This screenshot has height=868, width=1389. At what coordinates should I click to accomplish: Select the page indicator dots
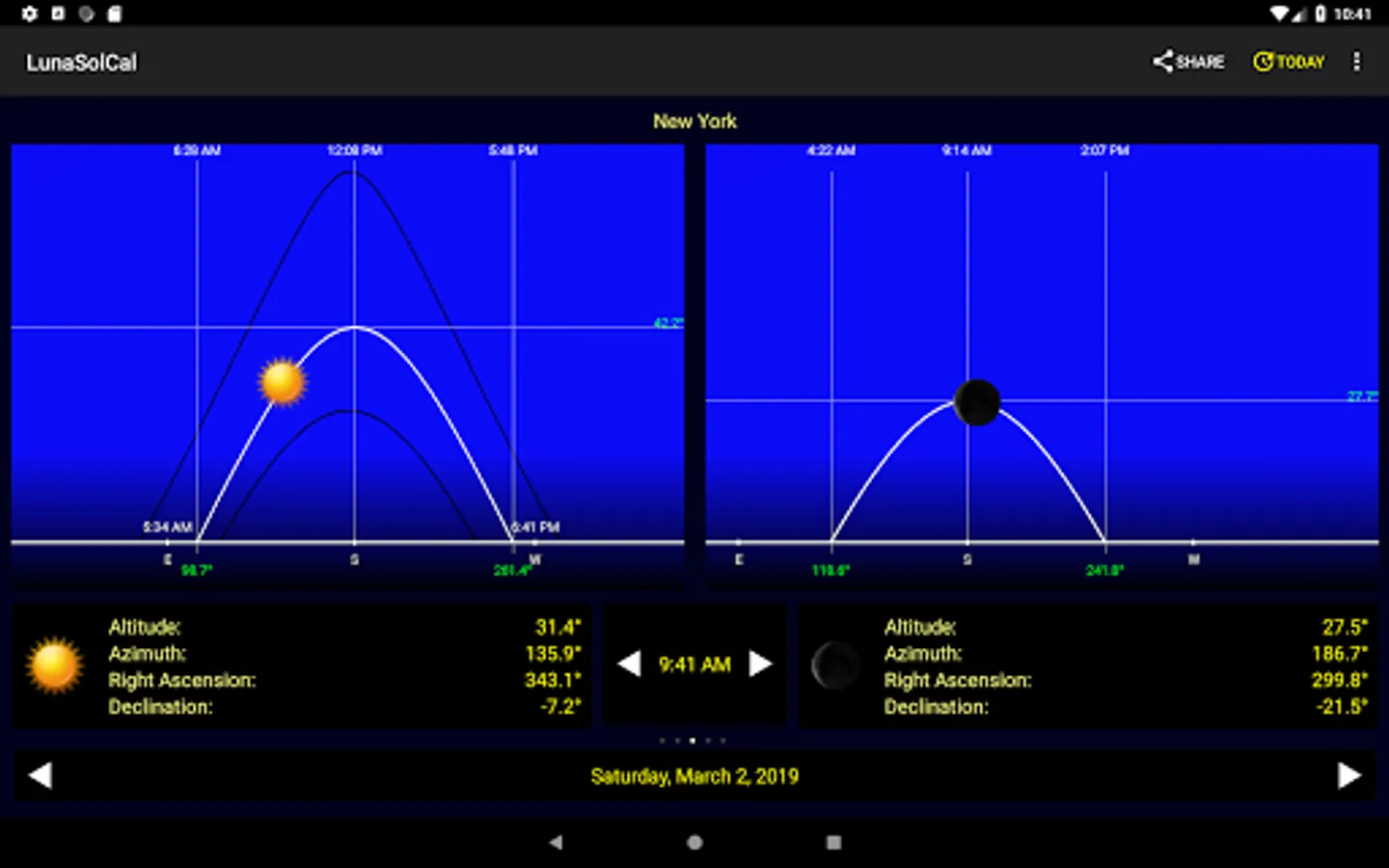coord(693,741)
